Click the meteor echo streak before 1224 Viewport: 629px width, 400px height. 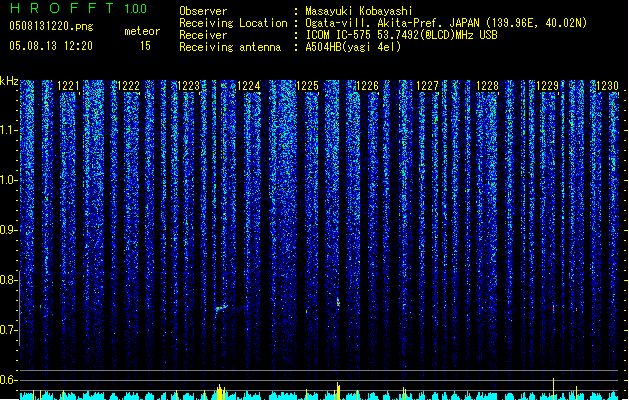221,308
